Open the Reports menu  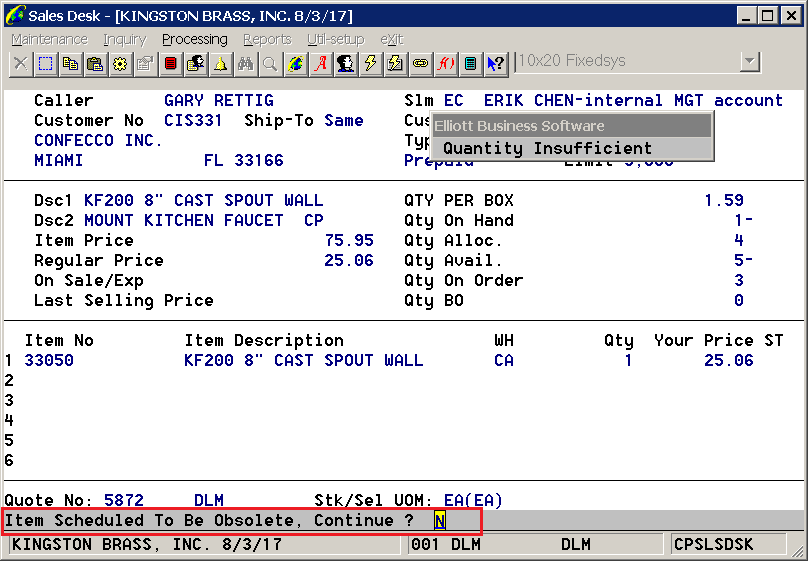pyautogui.click(x=267, y=40)
